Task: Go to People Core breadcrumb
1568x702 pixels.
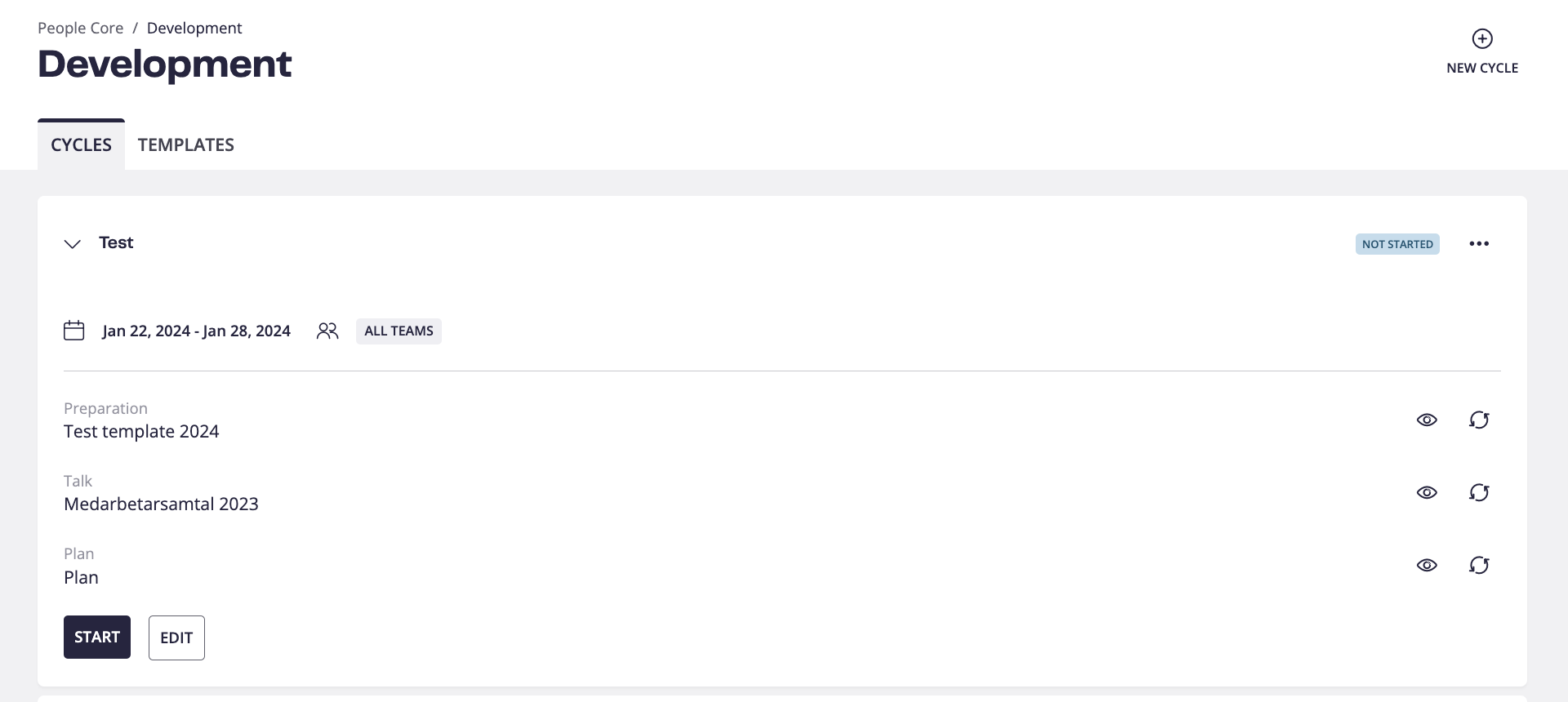Action: (80, 28)
